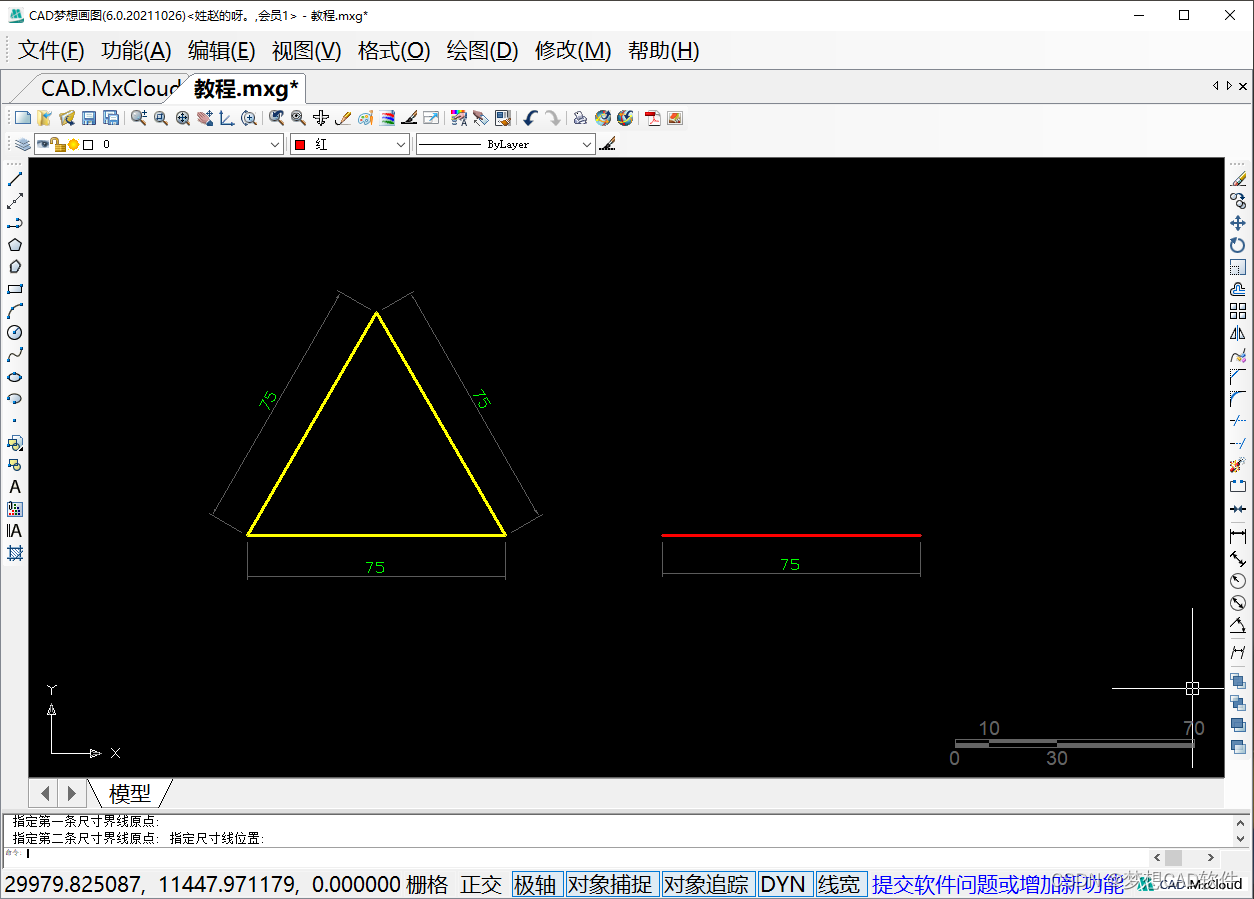Select the Mirror tool
The width and height of the screenshot is (1254, 899).
click(1238, 333)
